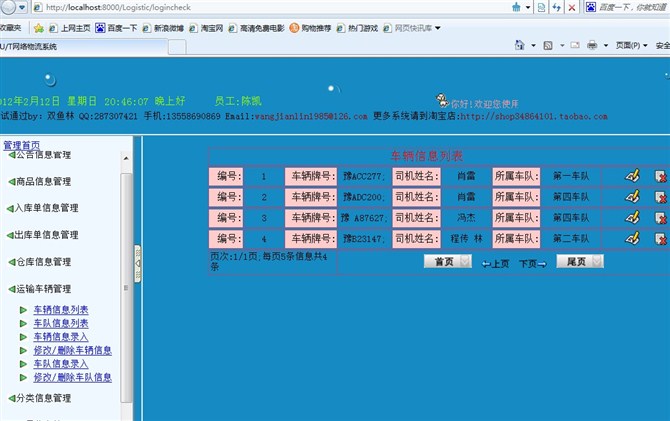Collapse the 运输车辆管理 menu section

pos(44,288)
